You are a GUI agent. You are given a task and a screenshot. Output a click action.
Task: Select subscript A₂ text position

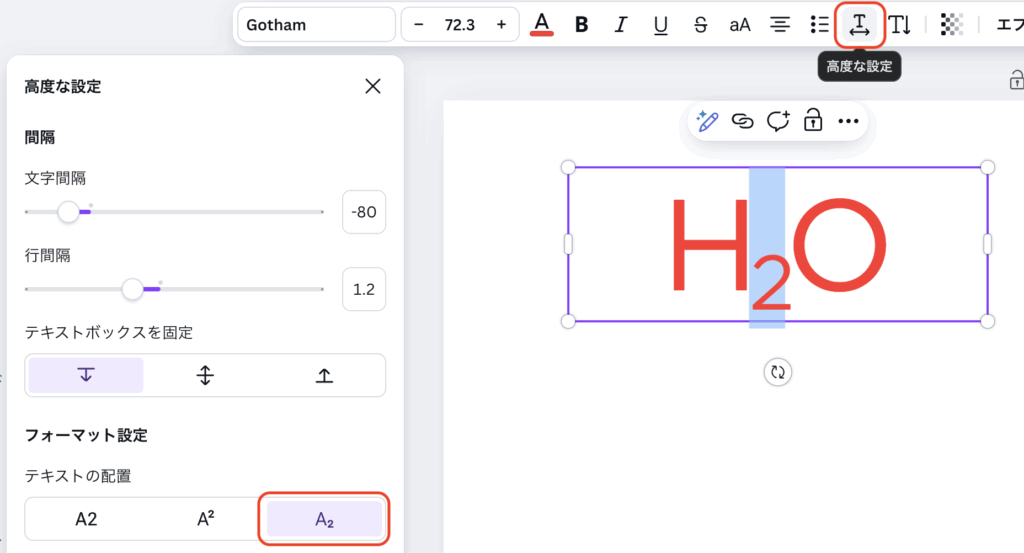pos(324,519)
